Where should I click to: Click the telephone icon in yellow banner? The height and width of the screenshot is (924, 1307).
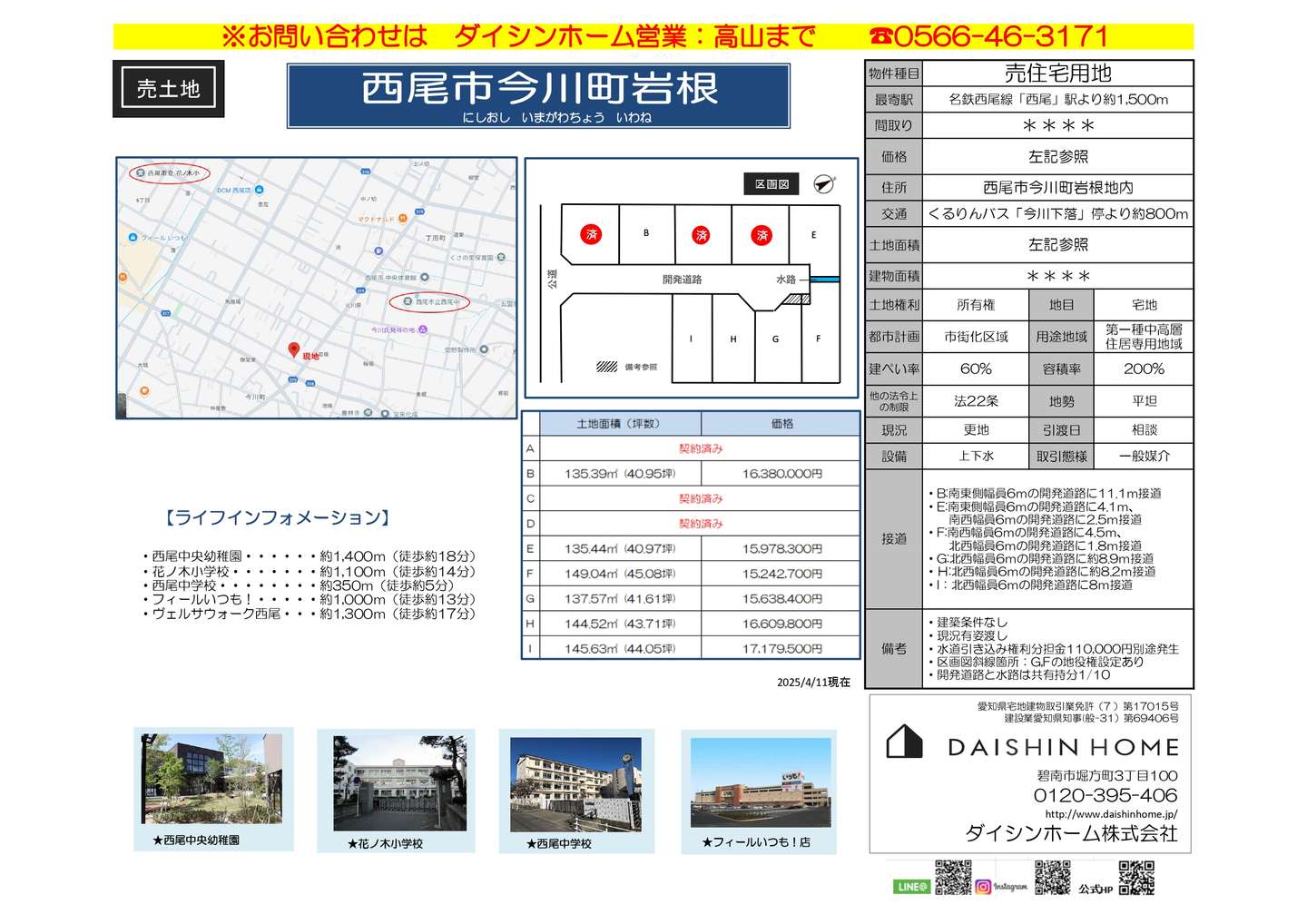(x=880, y=36)
